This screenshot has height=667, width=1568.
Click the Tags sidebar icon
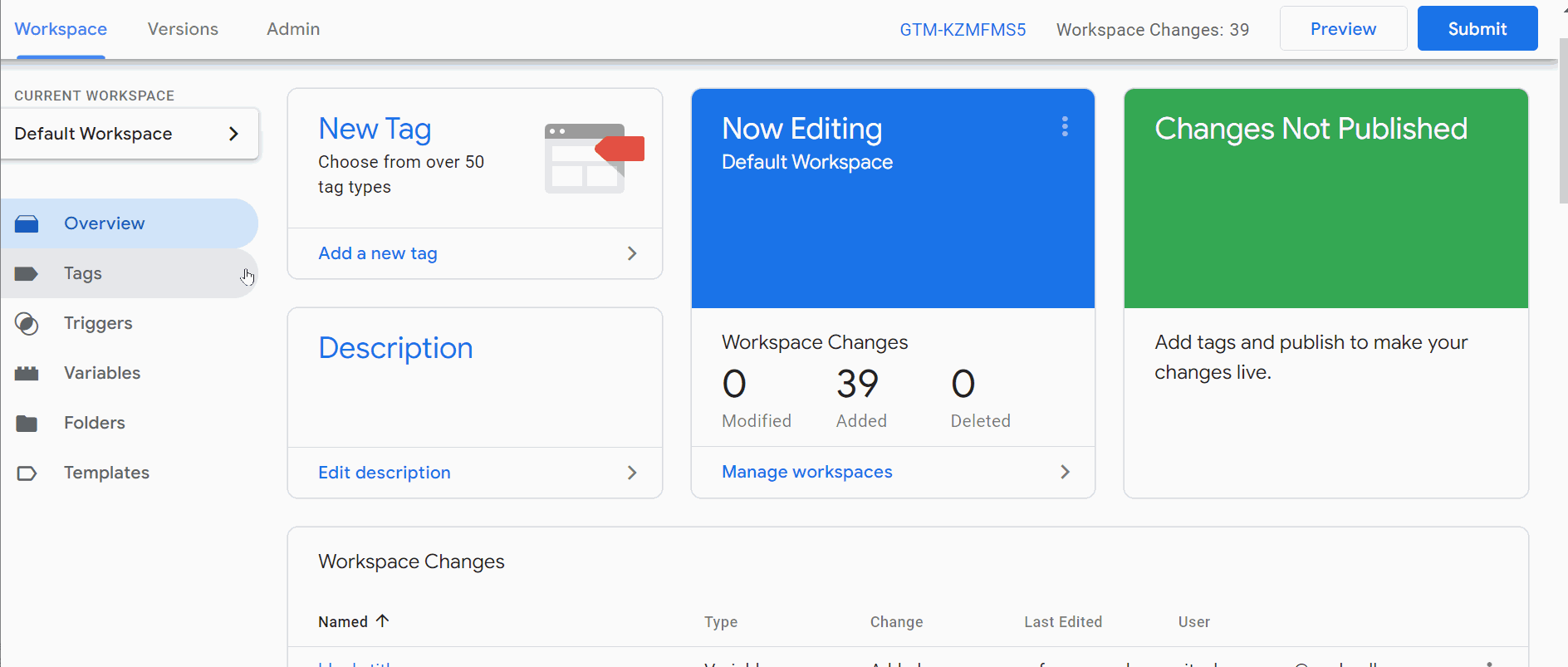[x=27, y=273]
